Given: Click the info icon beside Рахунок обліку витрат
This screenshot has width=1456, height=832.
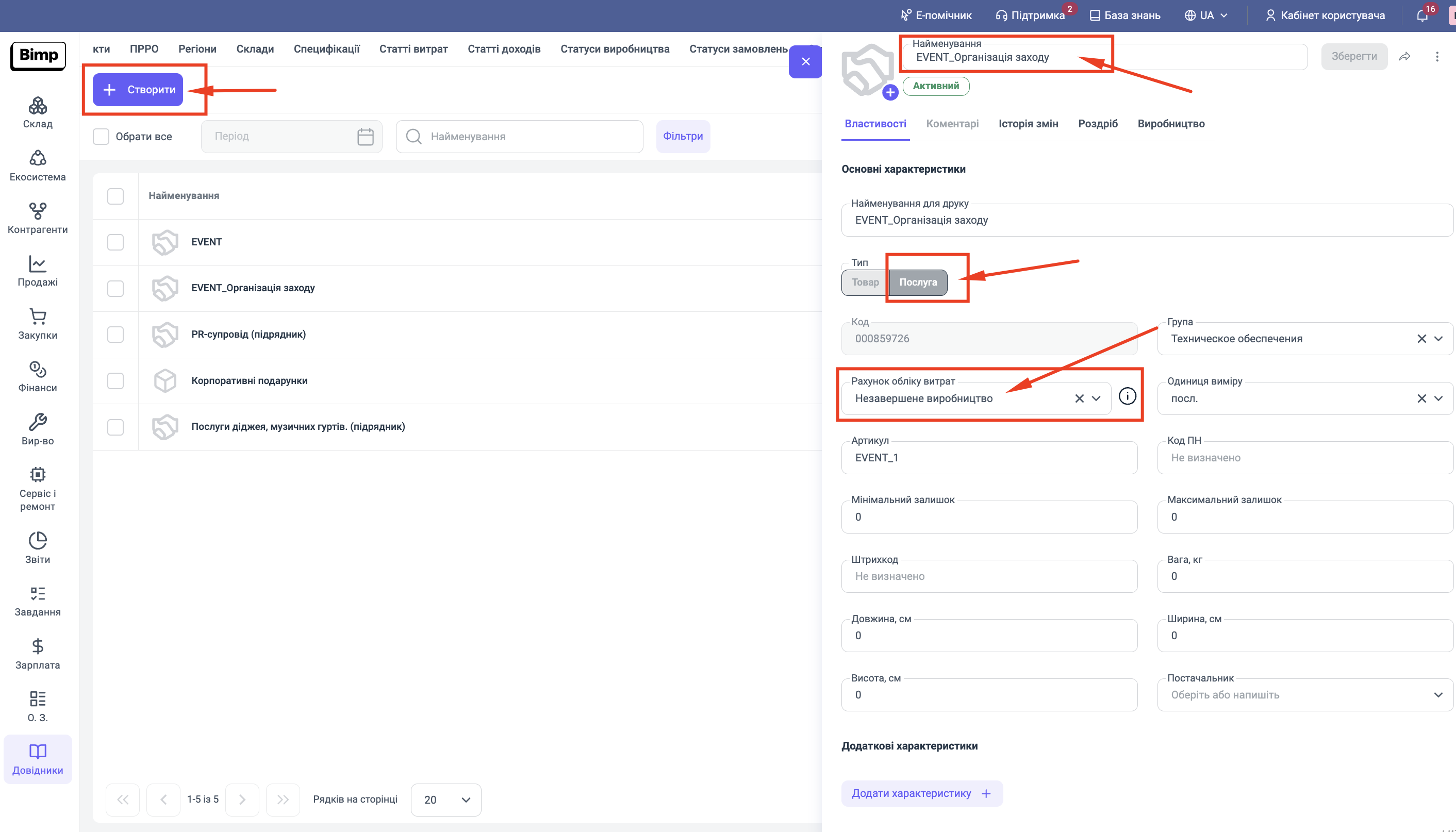Looking at the screenshot, I should tap(1127, 396).
